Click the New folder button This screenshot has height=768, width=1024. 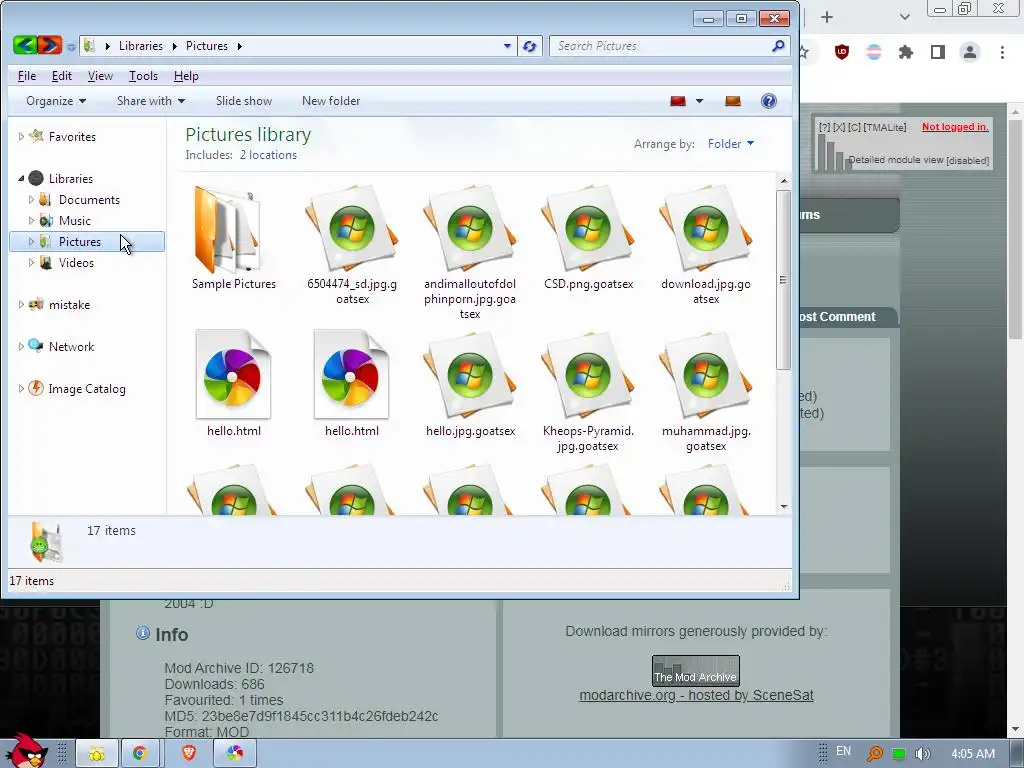(331, 101)
